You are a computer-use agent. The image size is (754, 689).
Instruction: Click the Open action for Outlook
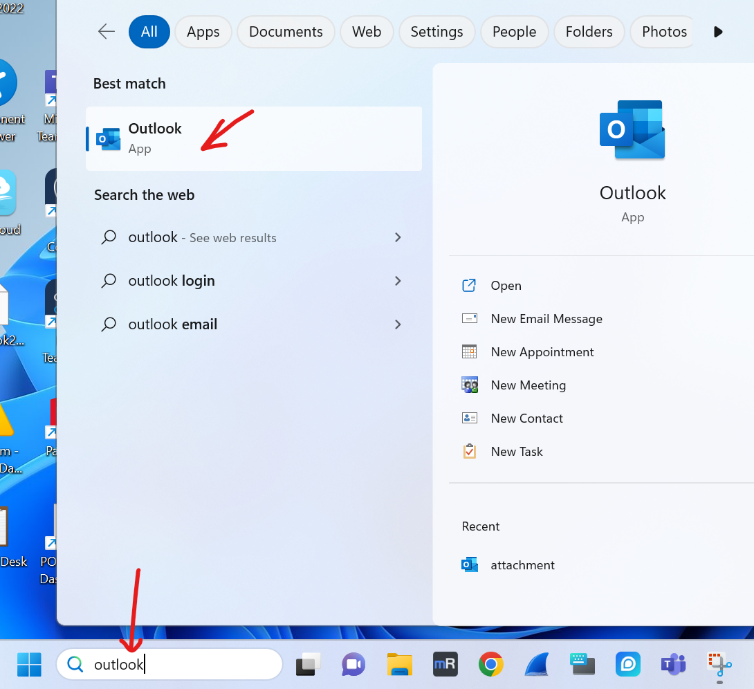pos(506,286)
